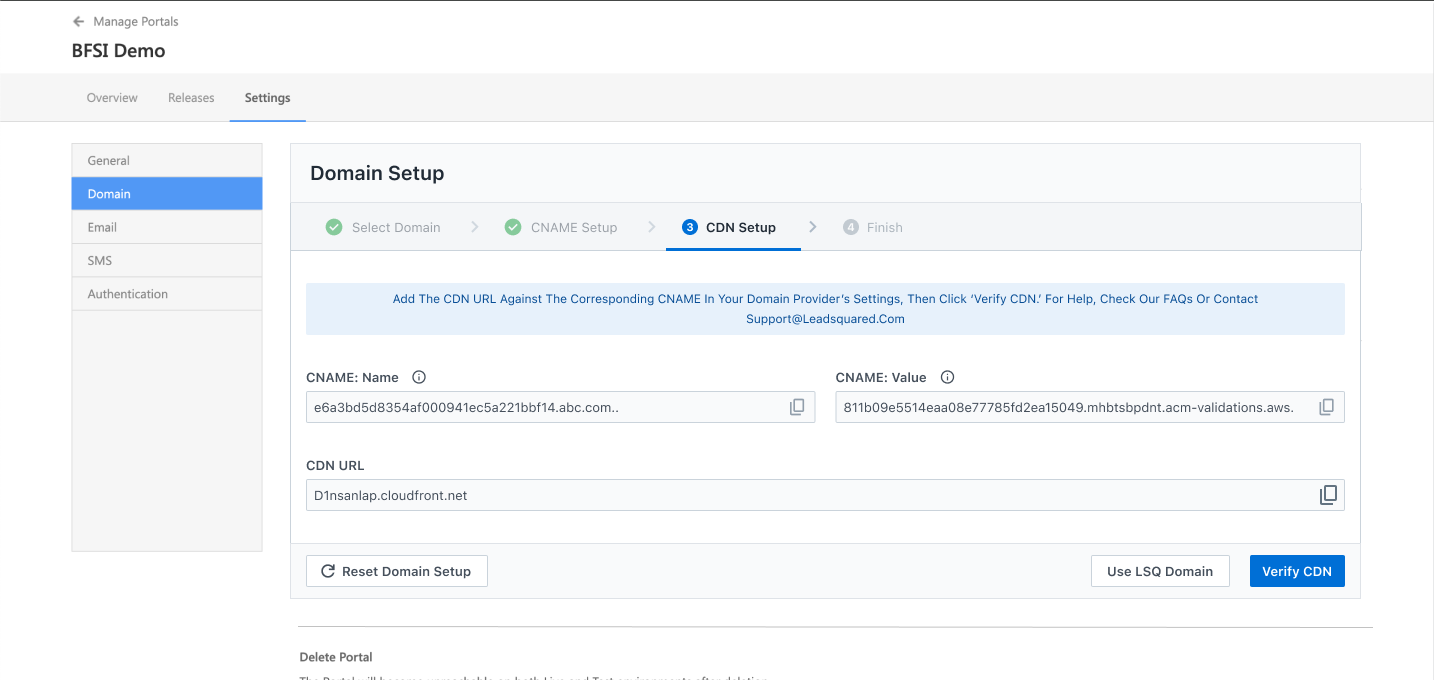Open the CNAME Value info tooltip

[947, 377]
